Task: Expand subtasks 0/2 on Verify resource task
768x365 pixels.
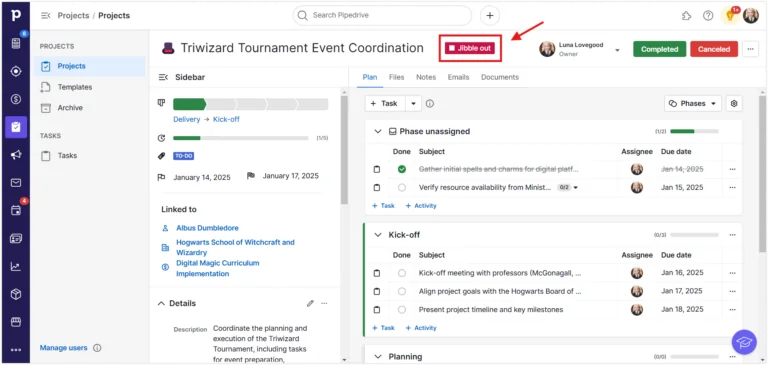Action: (x=568, y=187)
